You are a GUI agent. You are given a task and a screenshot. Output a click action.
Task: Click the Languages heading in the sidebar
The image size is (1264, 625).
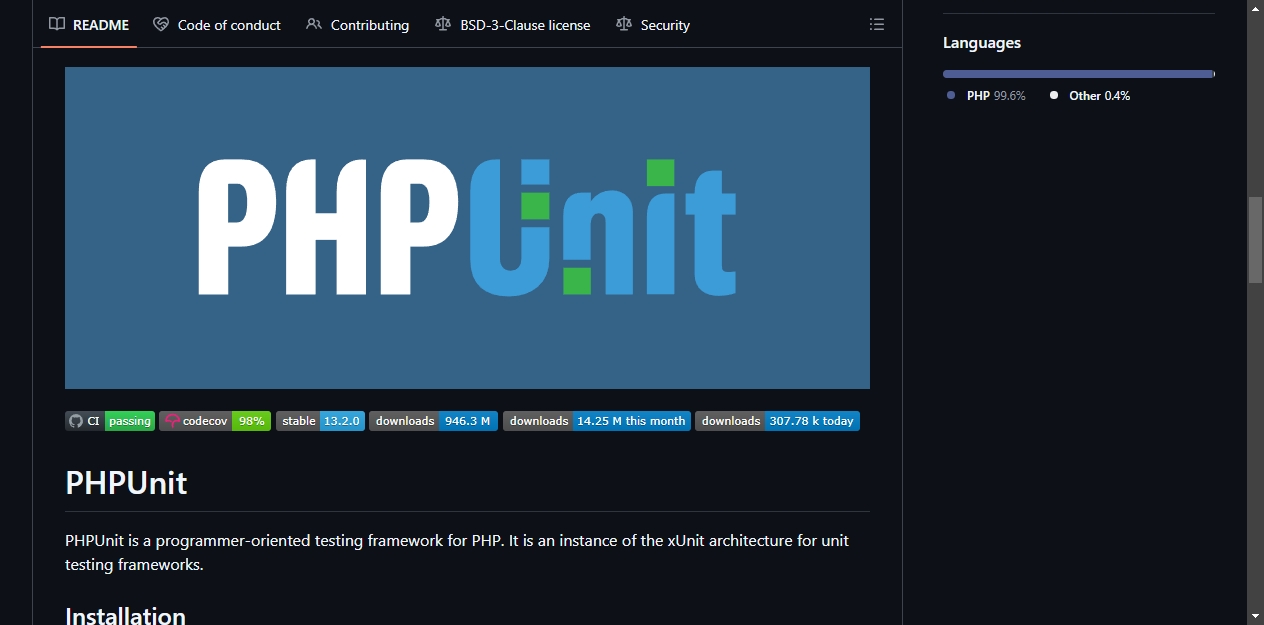click(x=982, y=43)
